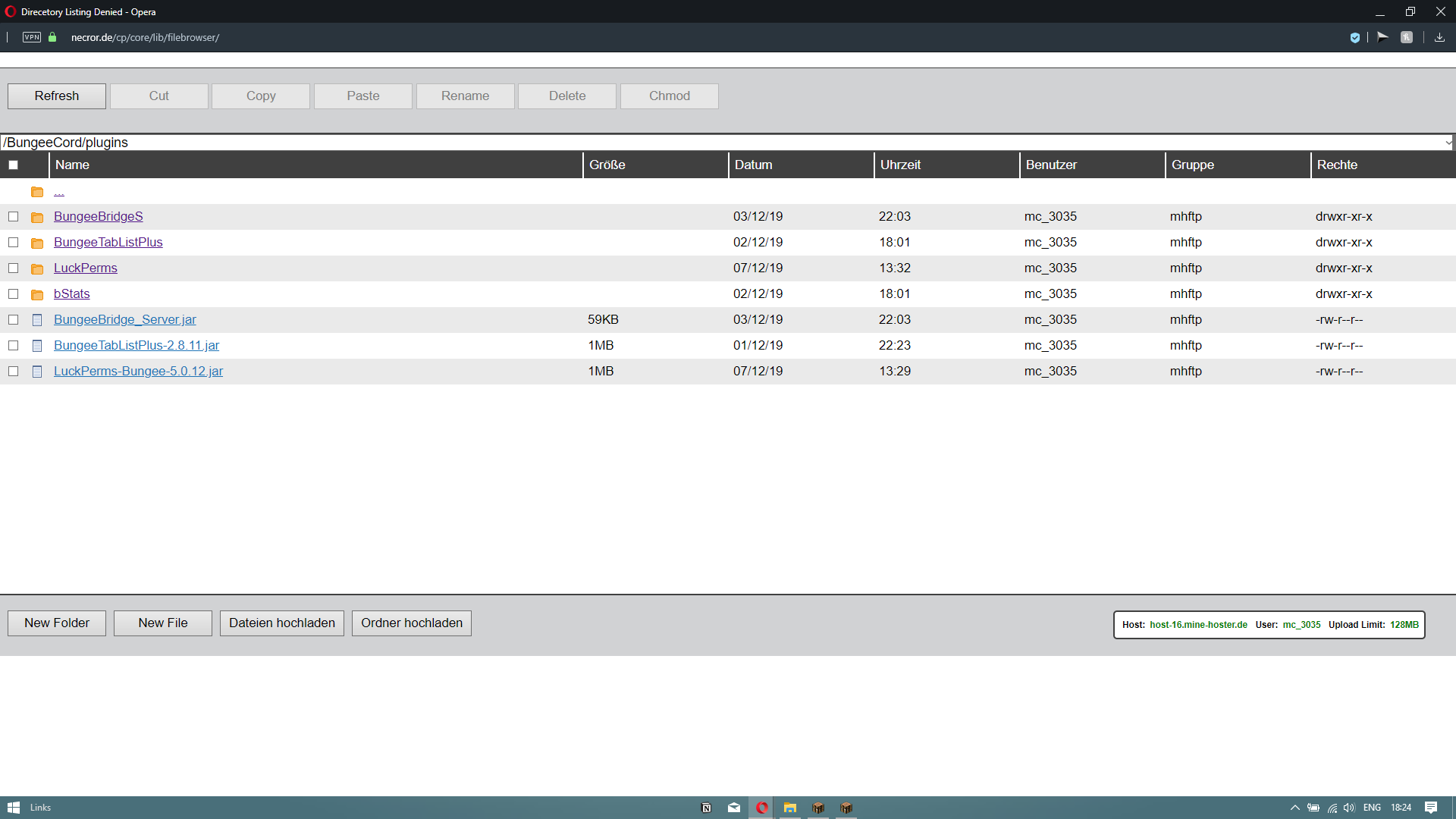Sort the listing by the Datum column
The width and height of the screenshot is (1456, 819).
753,165
